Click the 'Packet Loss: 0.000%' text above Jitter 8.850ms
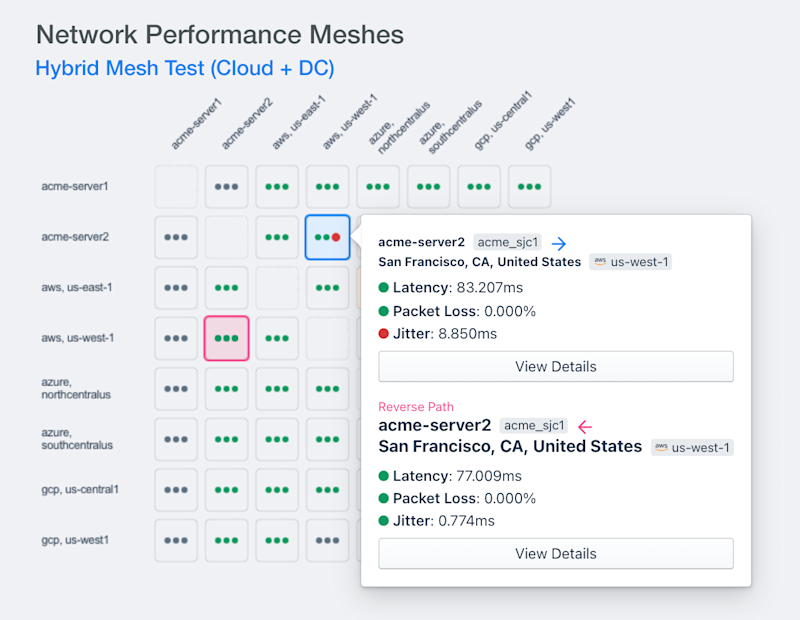Screen dimensions: 800x620 (464, 311)
